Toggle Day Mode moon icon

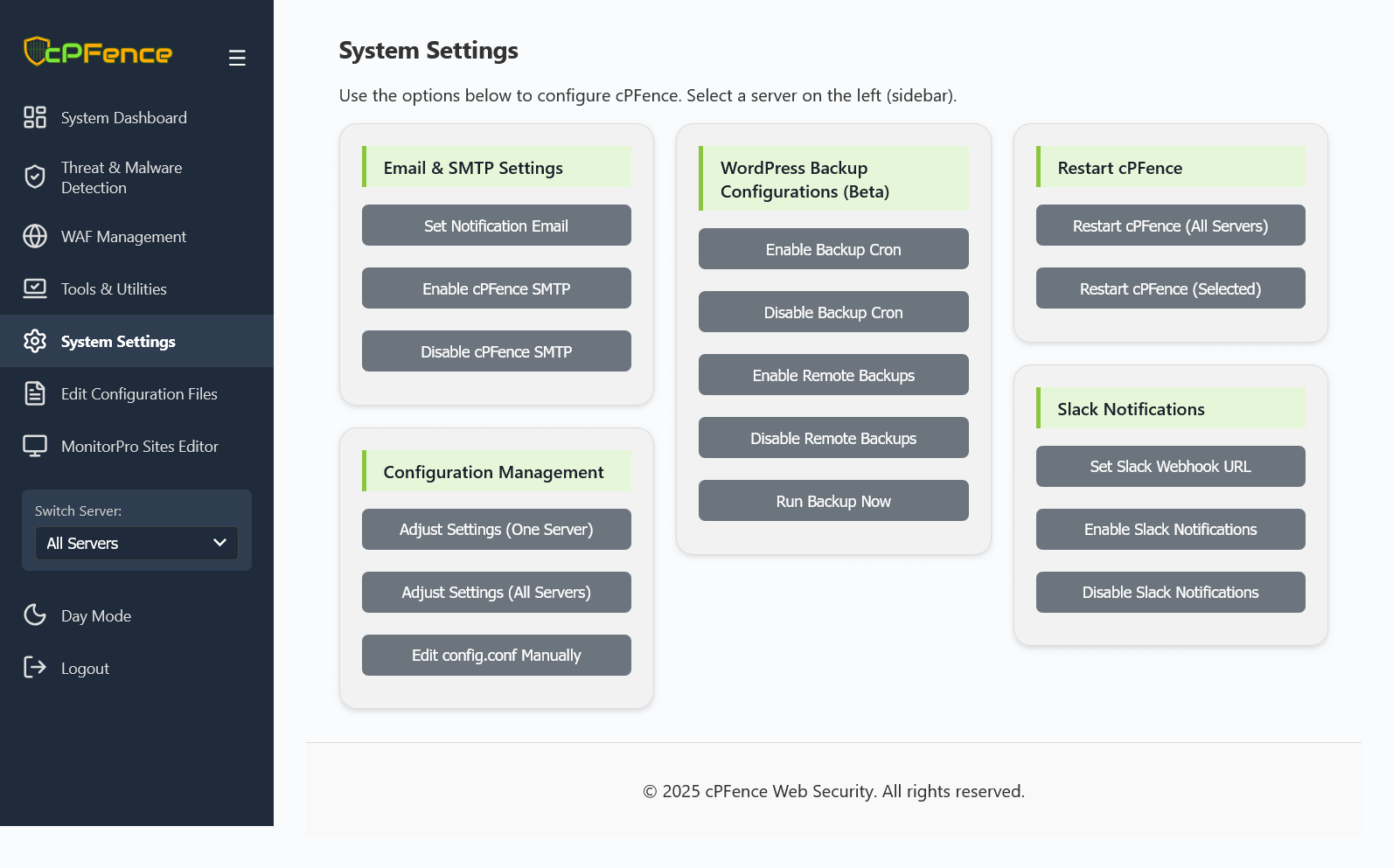coord(35,615)
